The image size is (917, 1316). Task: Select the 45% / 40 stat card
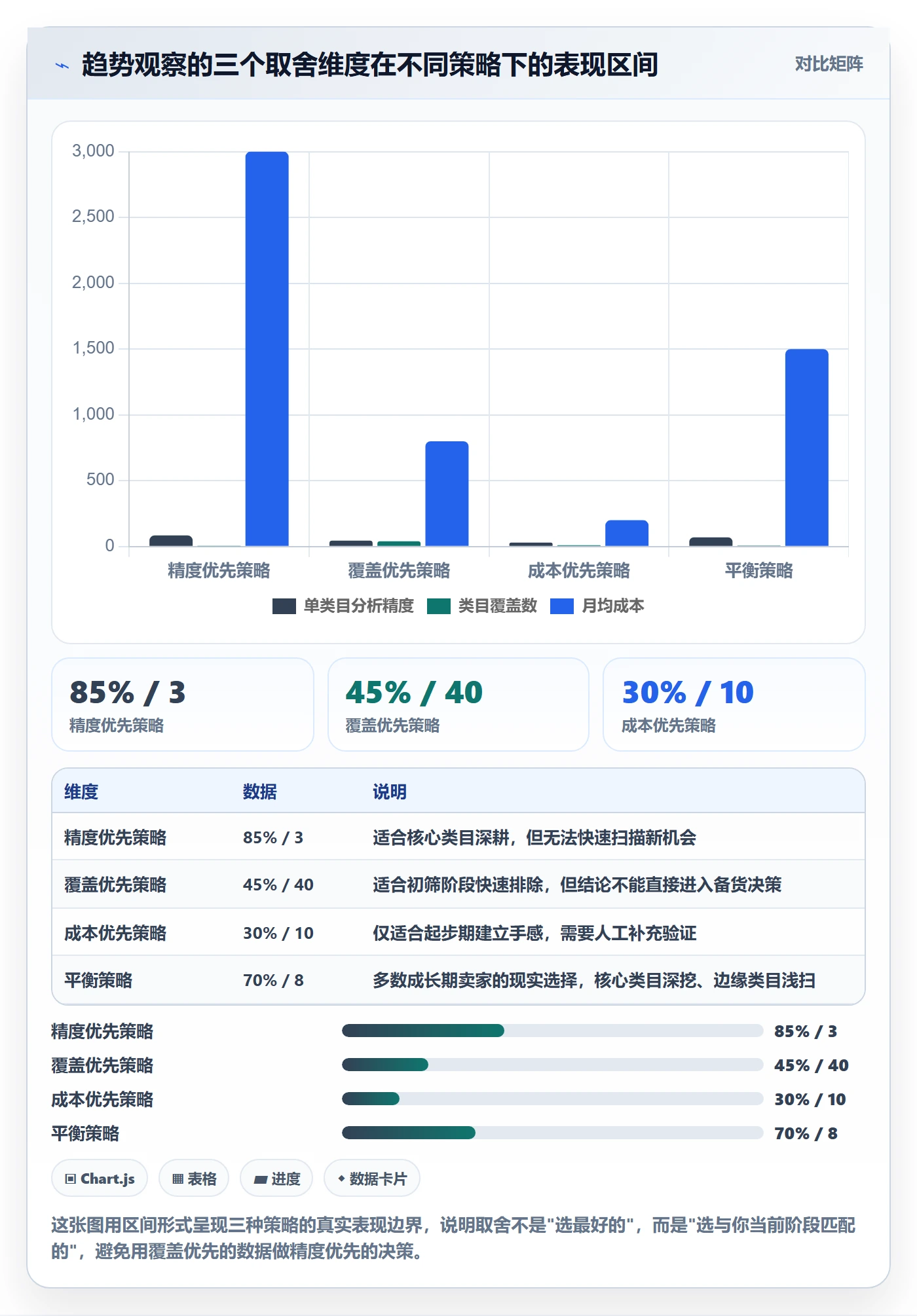[458, 704]
